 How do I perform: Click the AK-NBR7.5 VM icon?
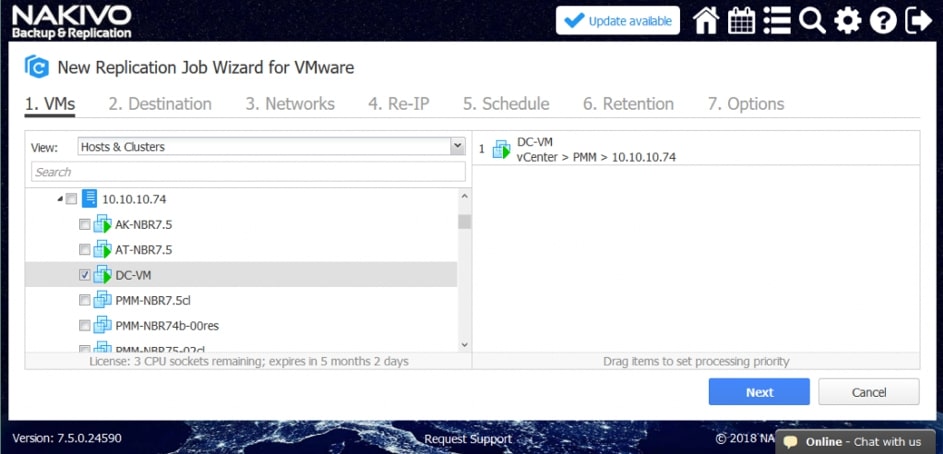pos(102,225)
